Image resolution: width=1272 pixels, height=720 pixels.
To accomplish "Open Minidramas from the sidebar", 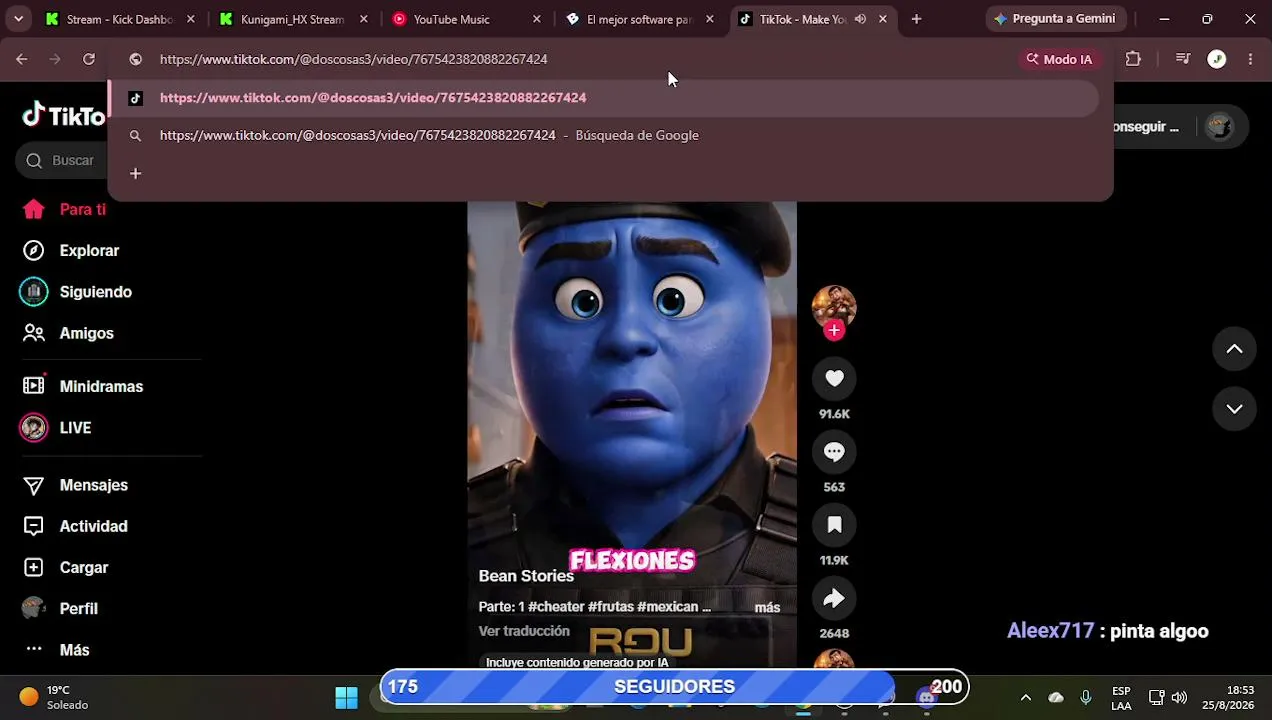I will (x=83, y=386).
